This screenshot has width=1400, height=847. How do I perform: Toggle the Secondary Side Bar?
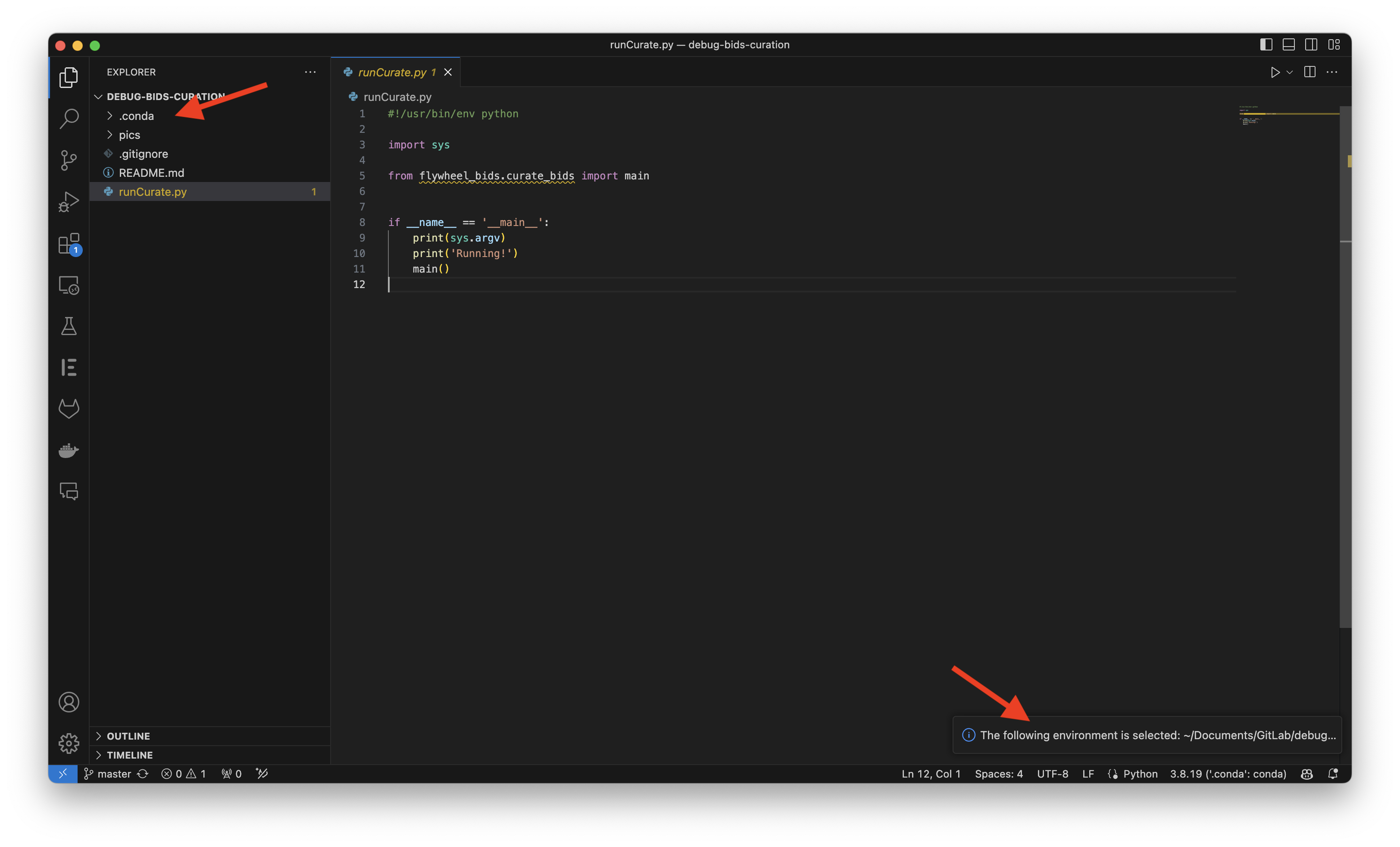(x=1311, y=44)
